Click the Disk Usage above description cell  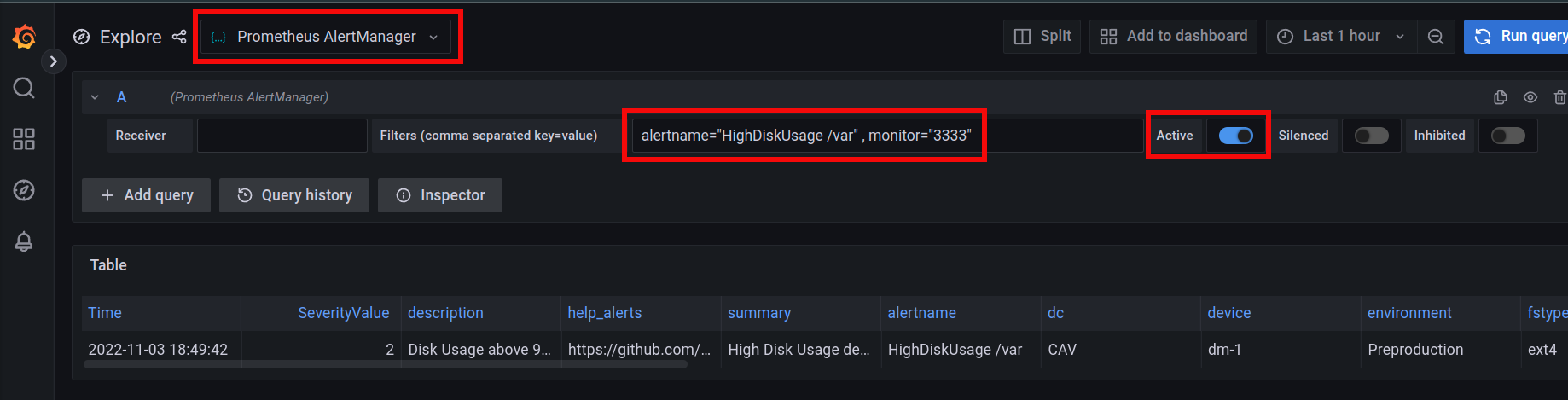(480, 350)
